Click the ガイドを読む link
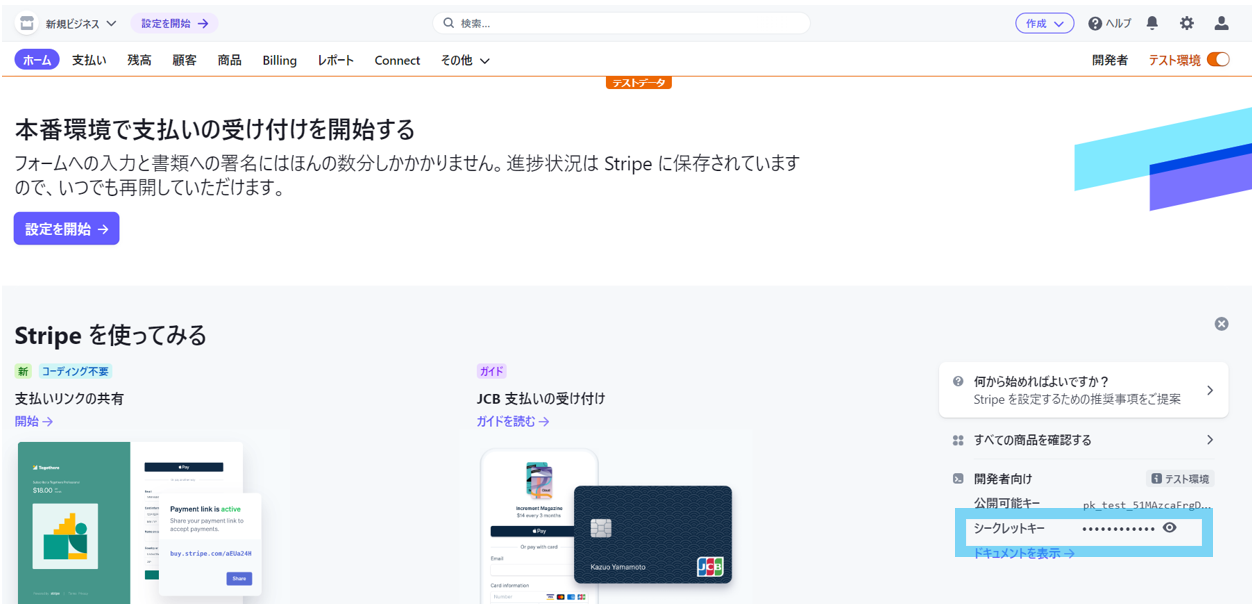The height and width of the screenshot is (604, 1252). [x=513, y=421]
